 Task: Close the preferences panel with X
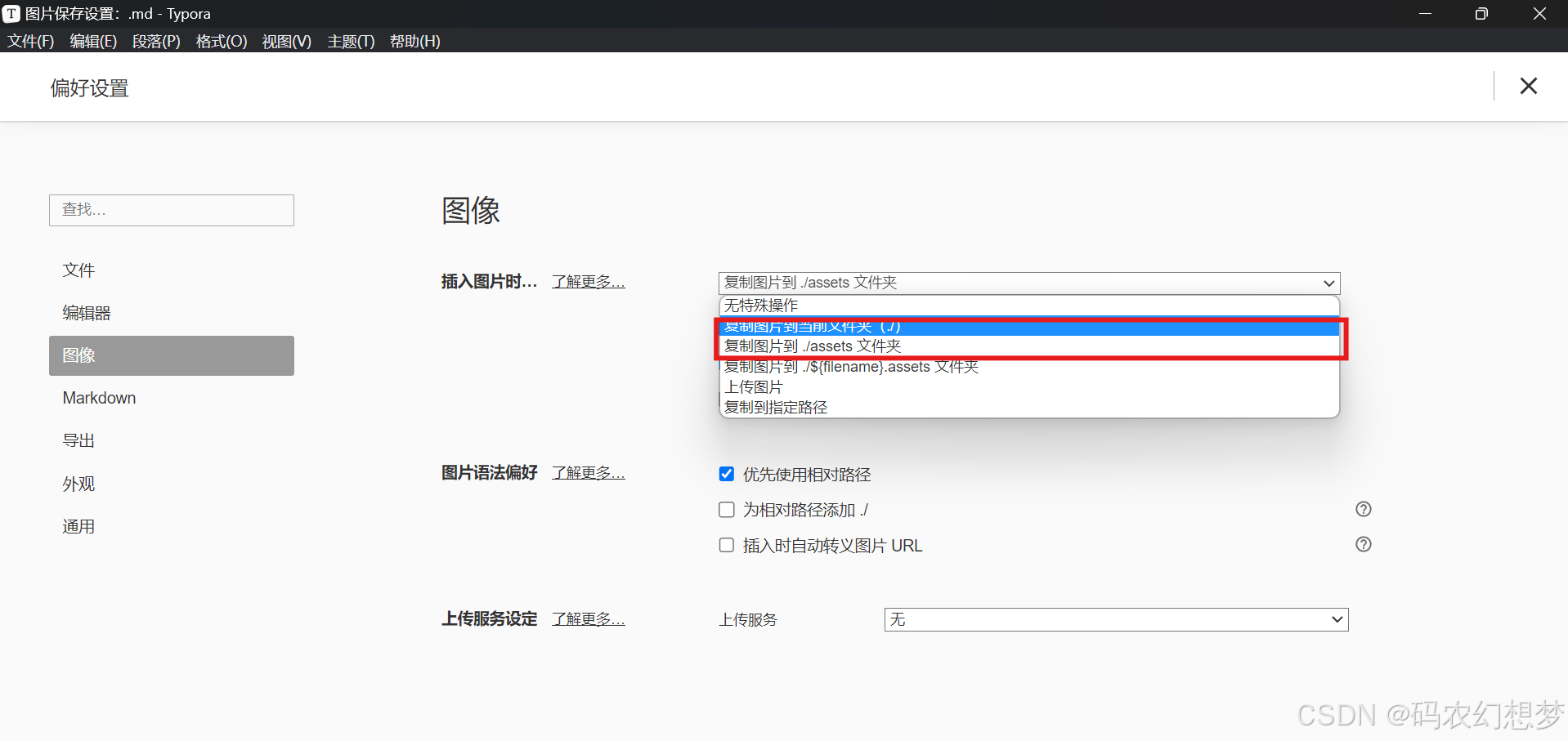click(x=1528, y=86)
